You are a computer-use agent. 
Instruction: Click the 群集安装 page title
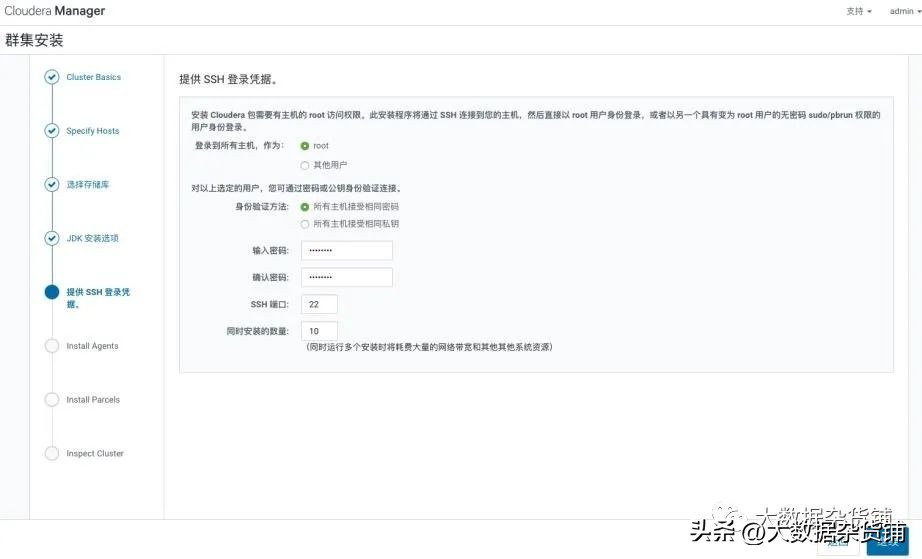tap(34, 40)
